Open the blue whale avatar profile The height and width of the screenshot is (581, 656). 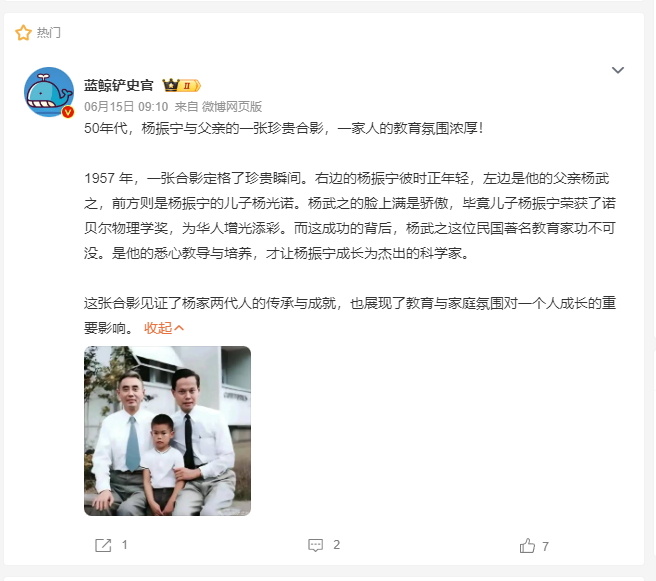[49, 92]
